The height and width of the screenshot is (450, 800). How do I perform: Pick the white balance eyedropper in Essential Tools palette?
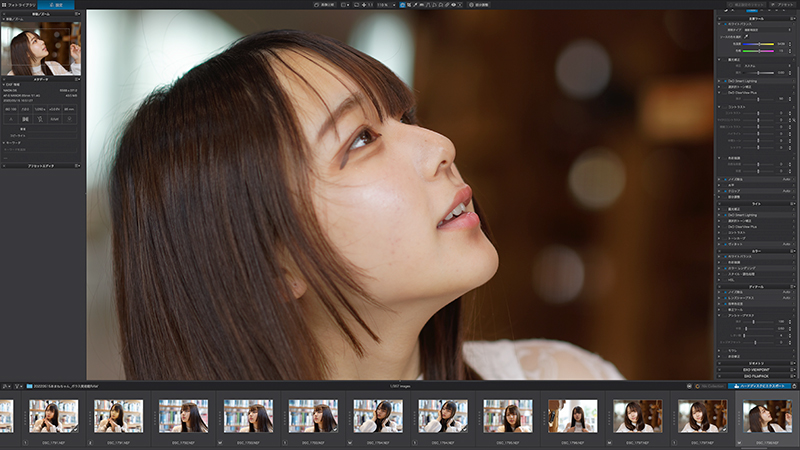[745, 37]
